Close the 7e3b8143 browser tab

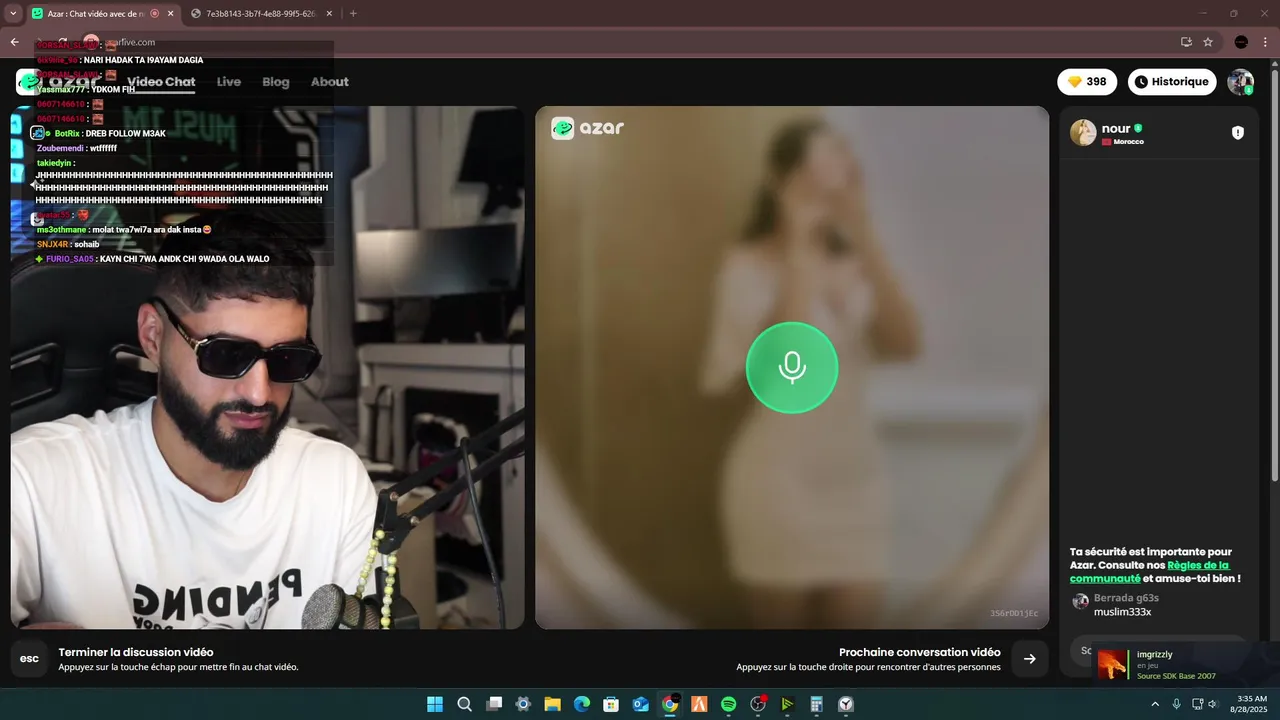pyautogui.click(x=329, y=14)
